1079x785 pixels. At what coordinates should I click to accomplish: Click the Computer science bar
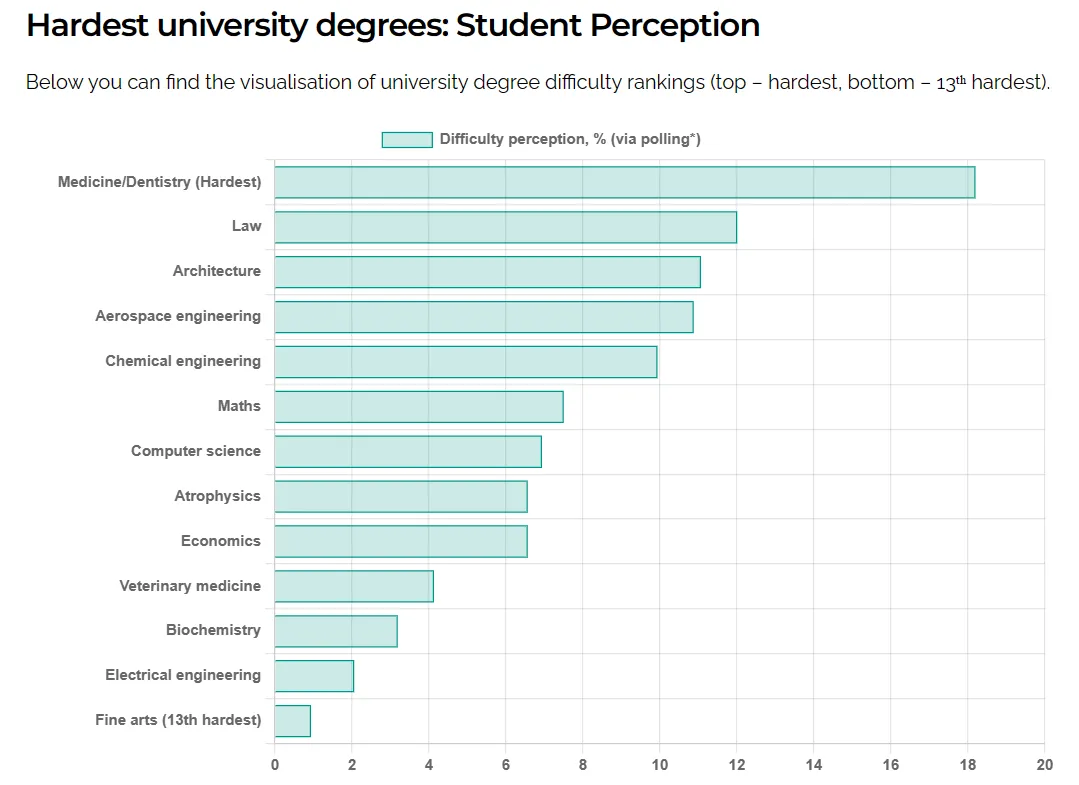(407, 452)
